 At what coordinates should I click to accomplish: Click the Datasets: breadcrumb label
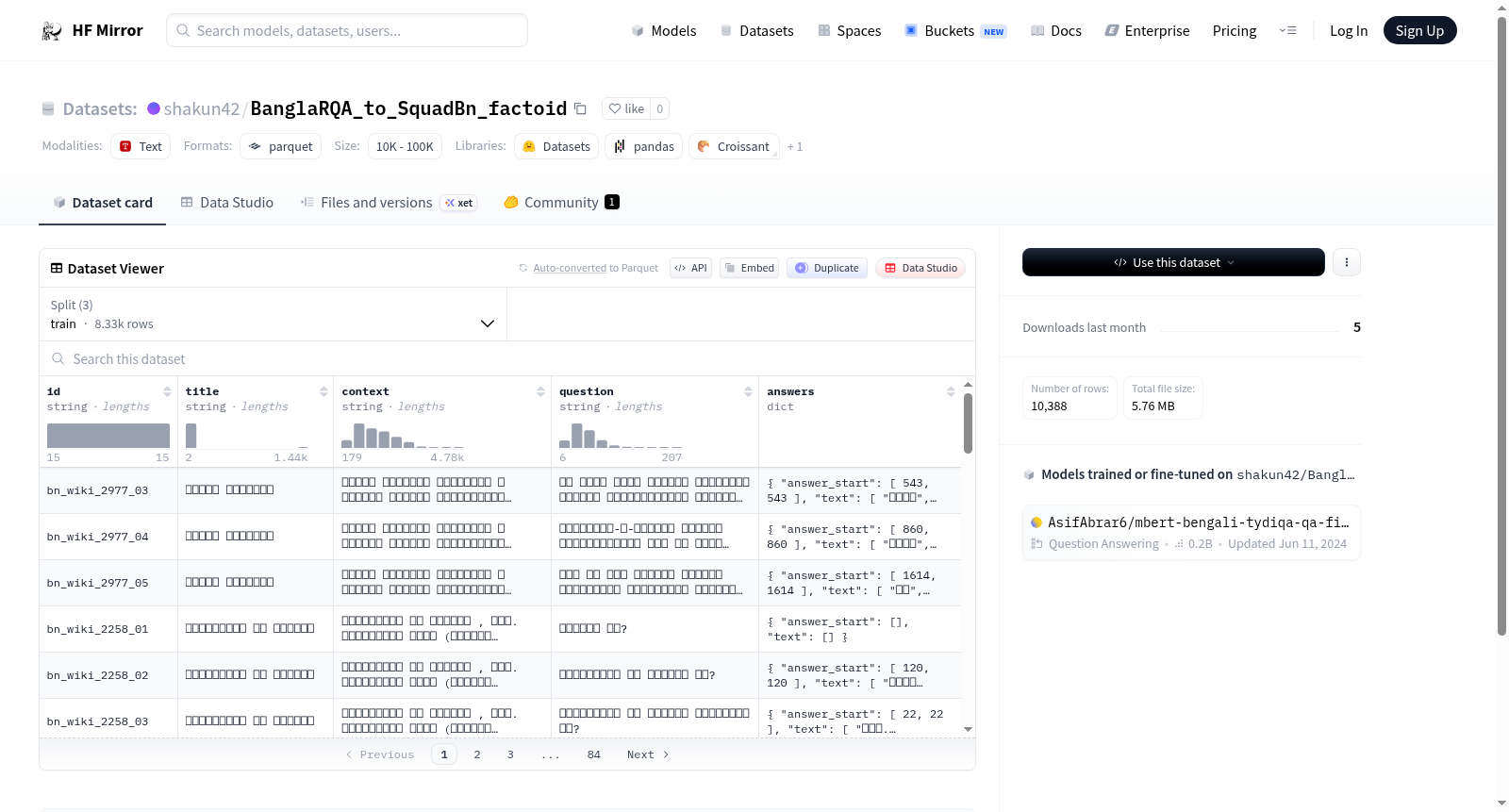coord(100,109)
